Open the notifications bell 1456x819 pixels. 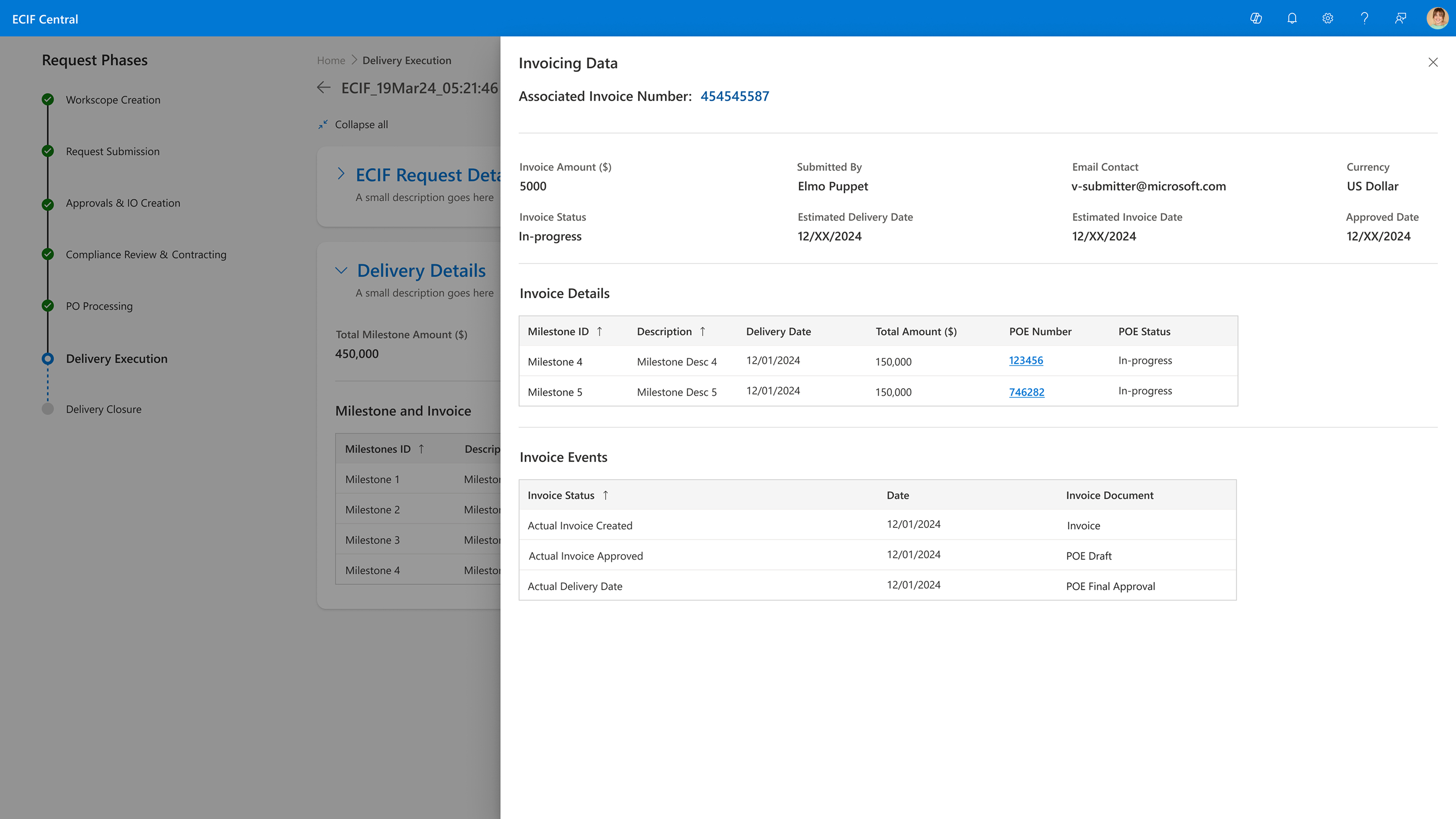pos(1292,19)
